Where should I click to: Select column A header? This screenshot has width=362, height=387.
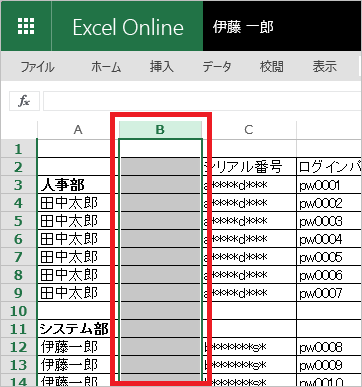78,130
